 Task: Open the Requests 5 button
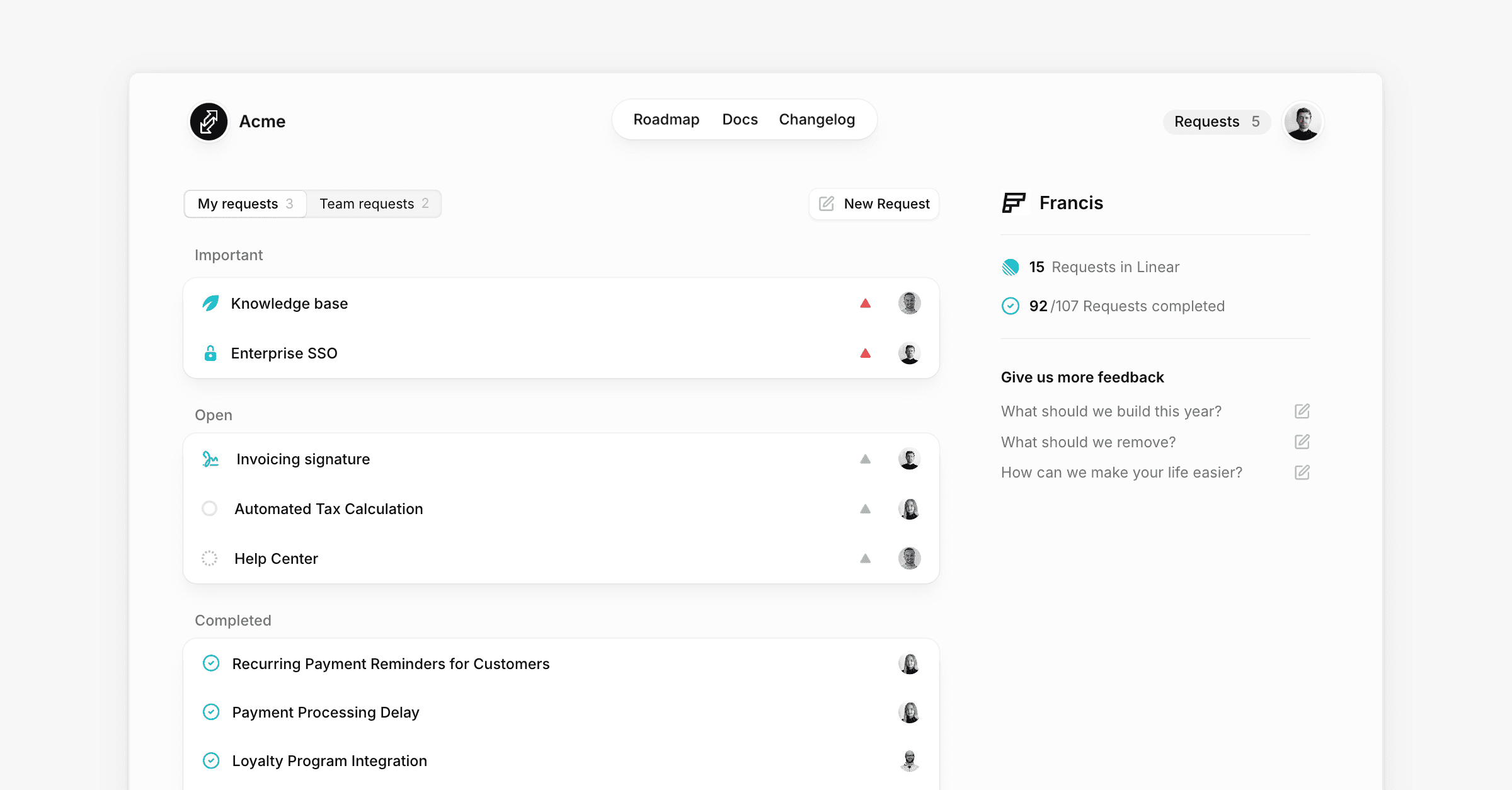tap(1216, 122)
